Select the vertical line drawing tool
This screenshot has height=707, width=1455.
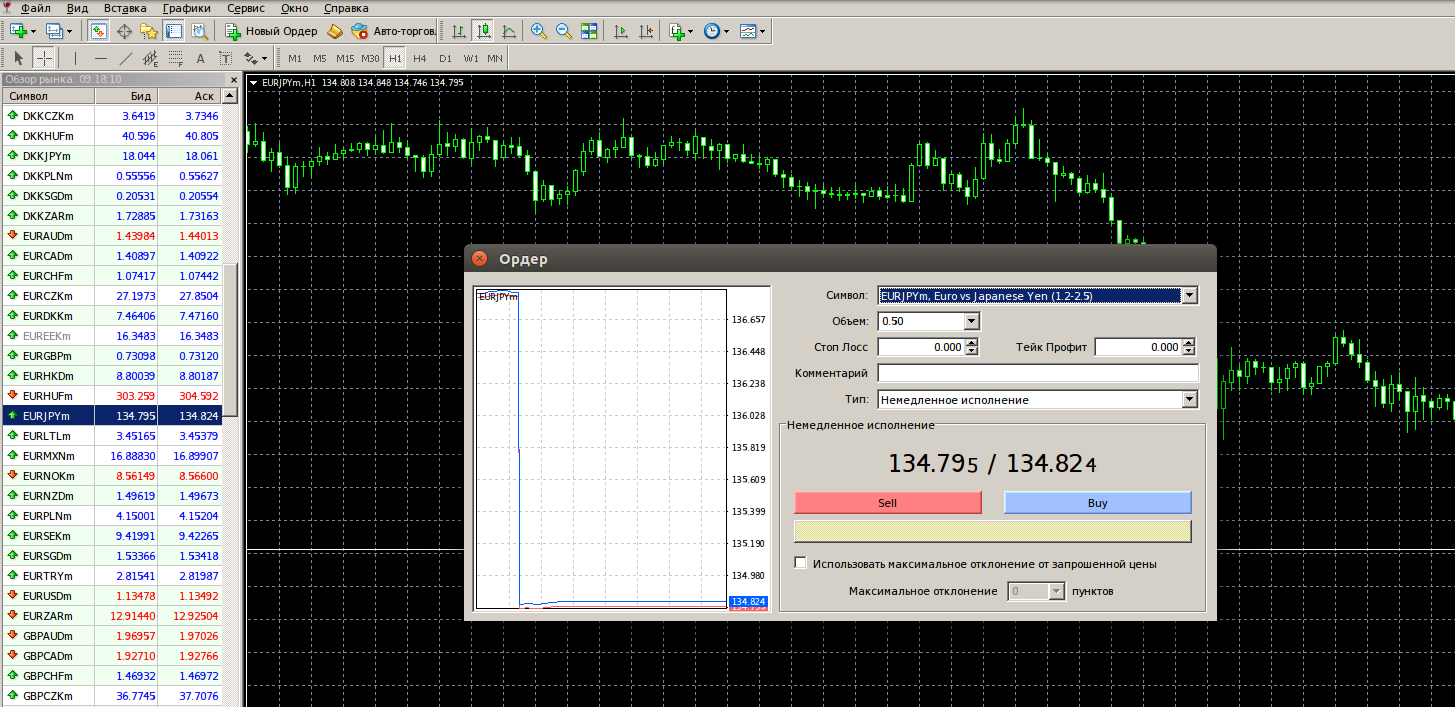click(x=75, y=58)
